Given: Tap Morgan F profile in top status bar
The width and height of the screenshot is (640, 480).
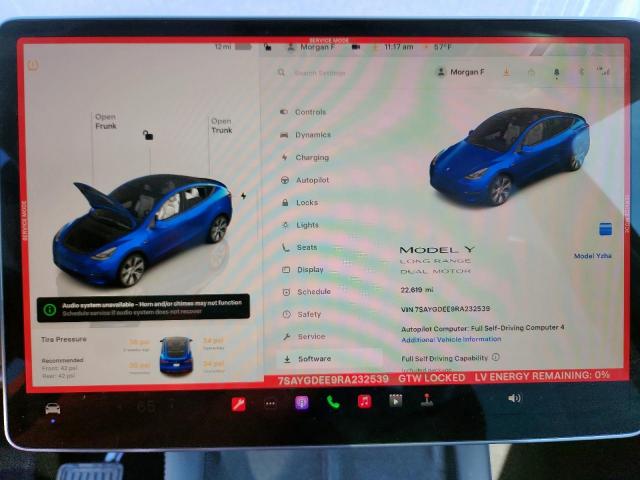Looking at the screenshot, I should (311, 47).
